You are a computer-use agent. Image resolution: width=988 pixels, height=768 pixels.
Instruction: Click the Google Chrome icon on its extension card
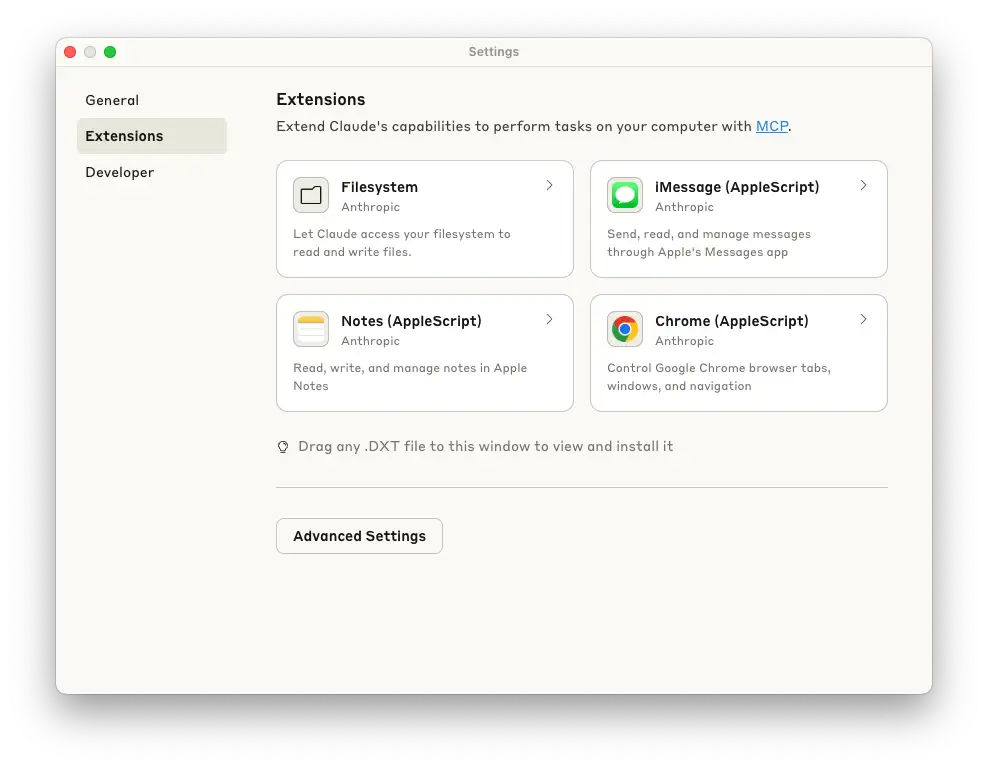[624, 329]
